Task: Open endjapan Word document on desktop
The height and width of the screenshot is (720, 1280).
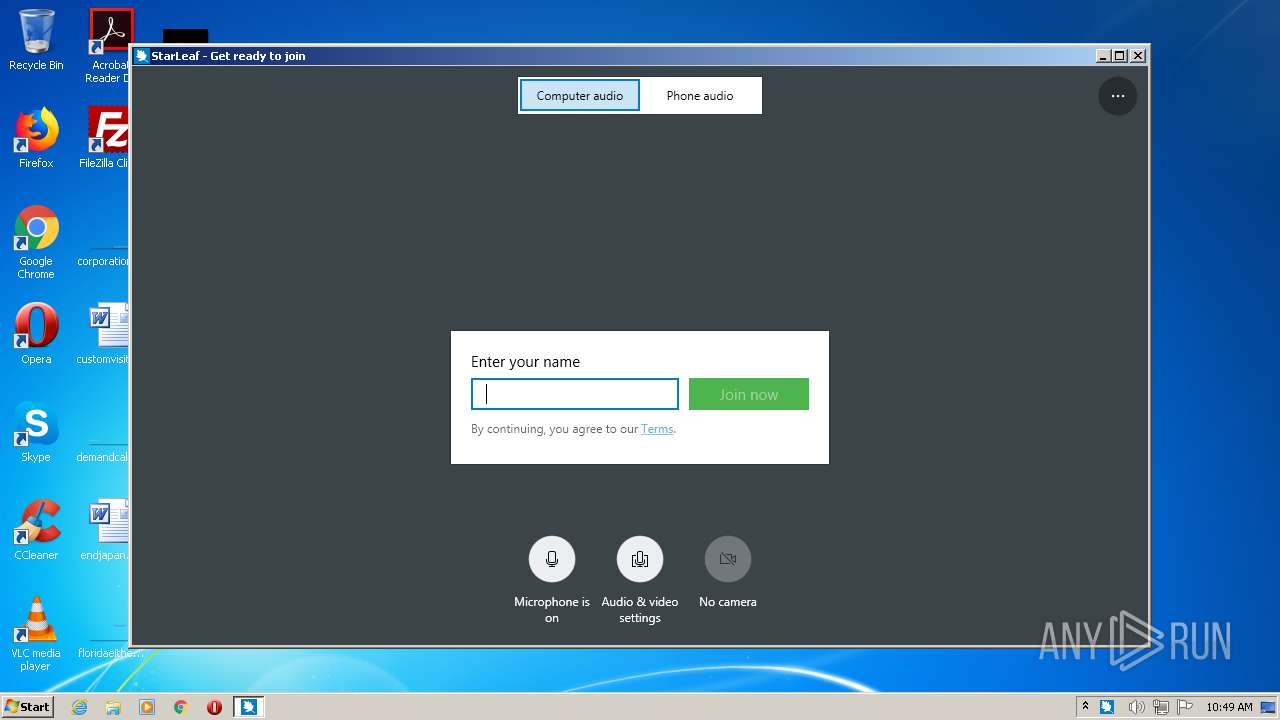Action: click(x=106, y=530)
